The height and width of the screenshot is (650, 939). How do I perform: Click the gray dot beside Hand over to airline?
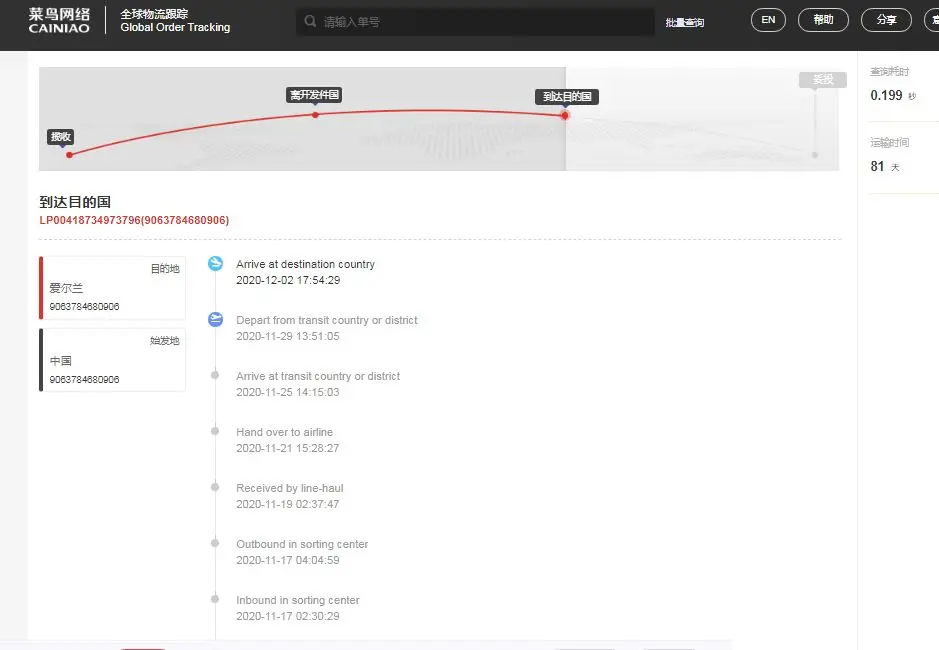pyautogui.click(x=215, y=431)
